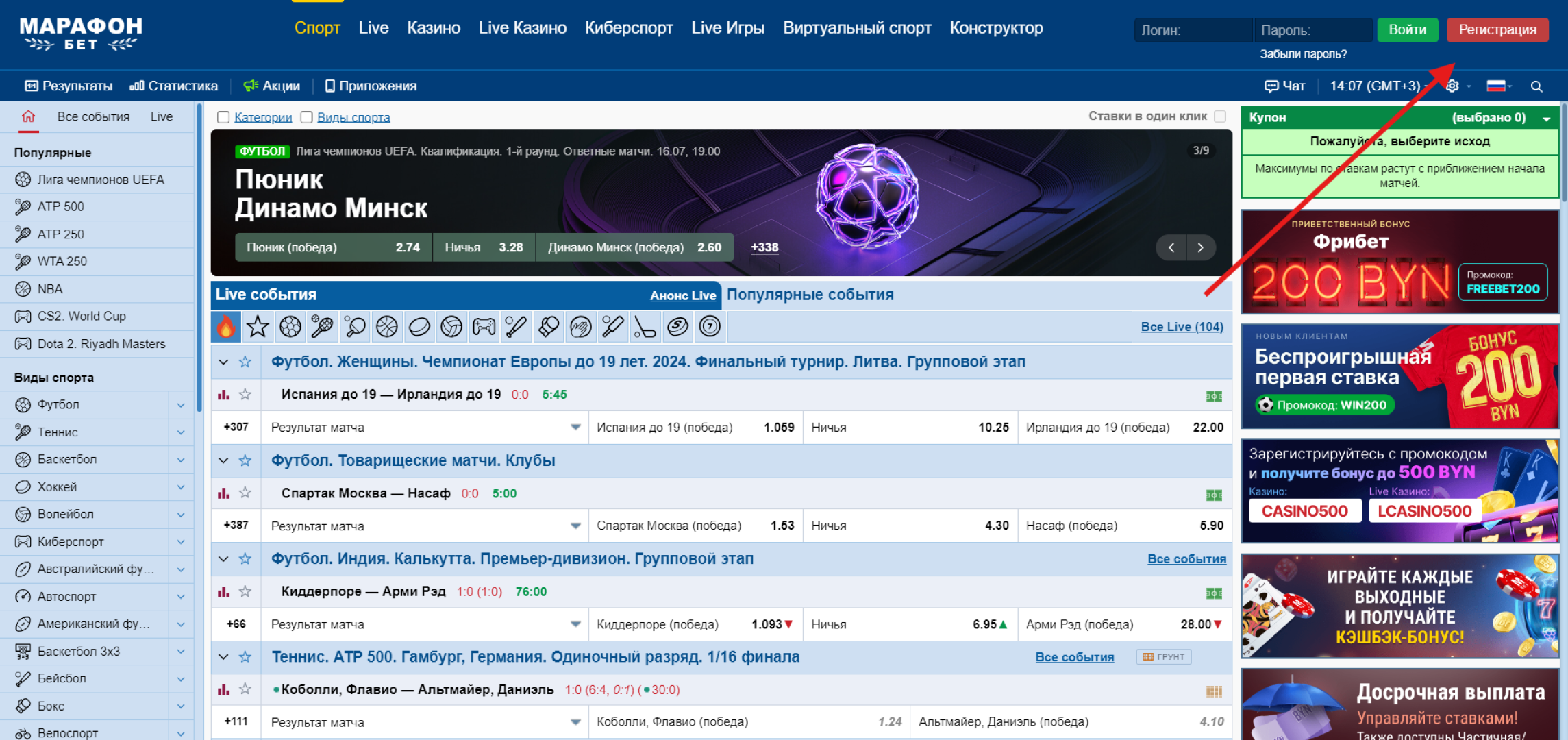Filter live events by the S puck icon
Screen dimensions: 1568x740
[x=677, y=327]
